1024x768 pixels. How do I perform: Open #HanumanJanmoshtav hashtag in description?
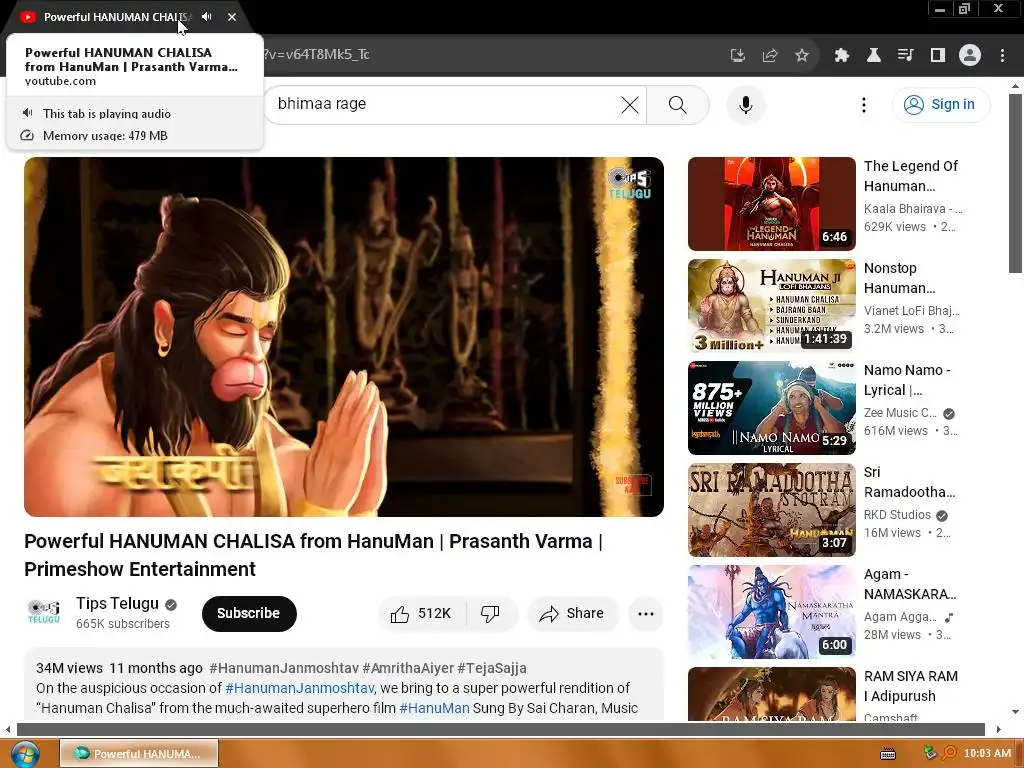coord(300,688)
